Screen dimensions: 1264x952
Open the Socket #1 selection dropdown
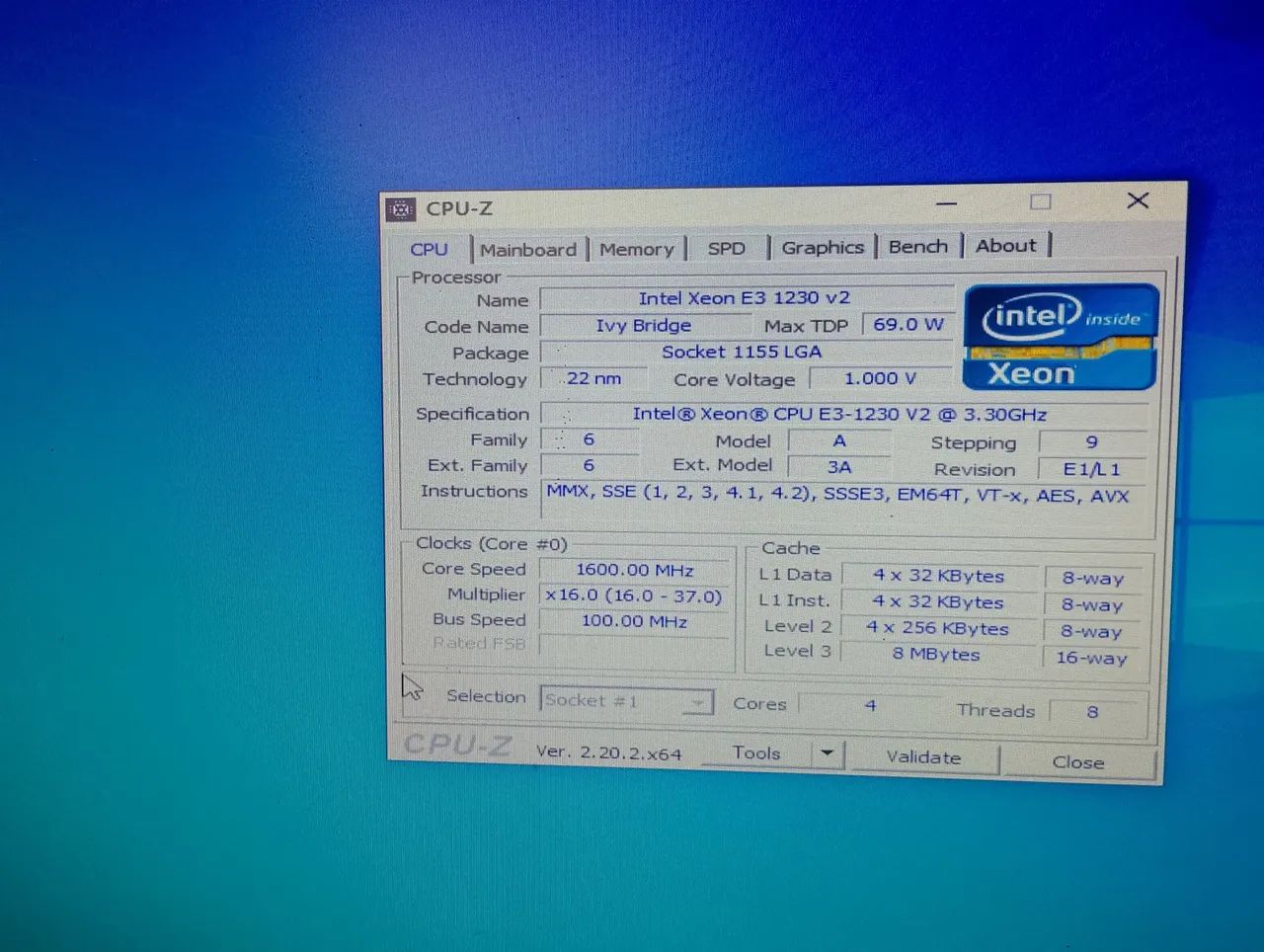[x=627, y=701]
